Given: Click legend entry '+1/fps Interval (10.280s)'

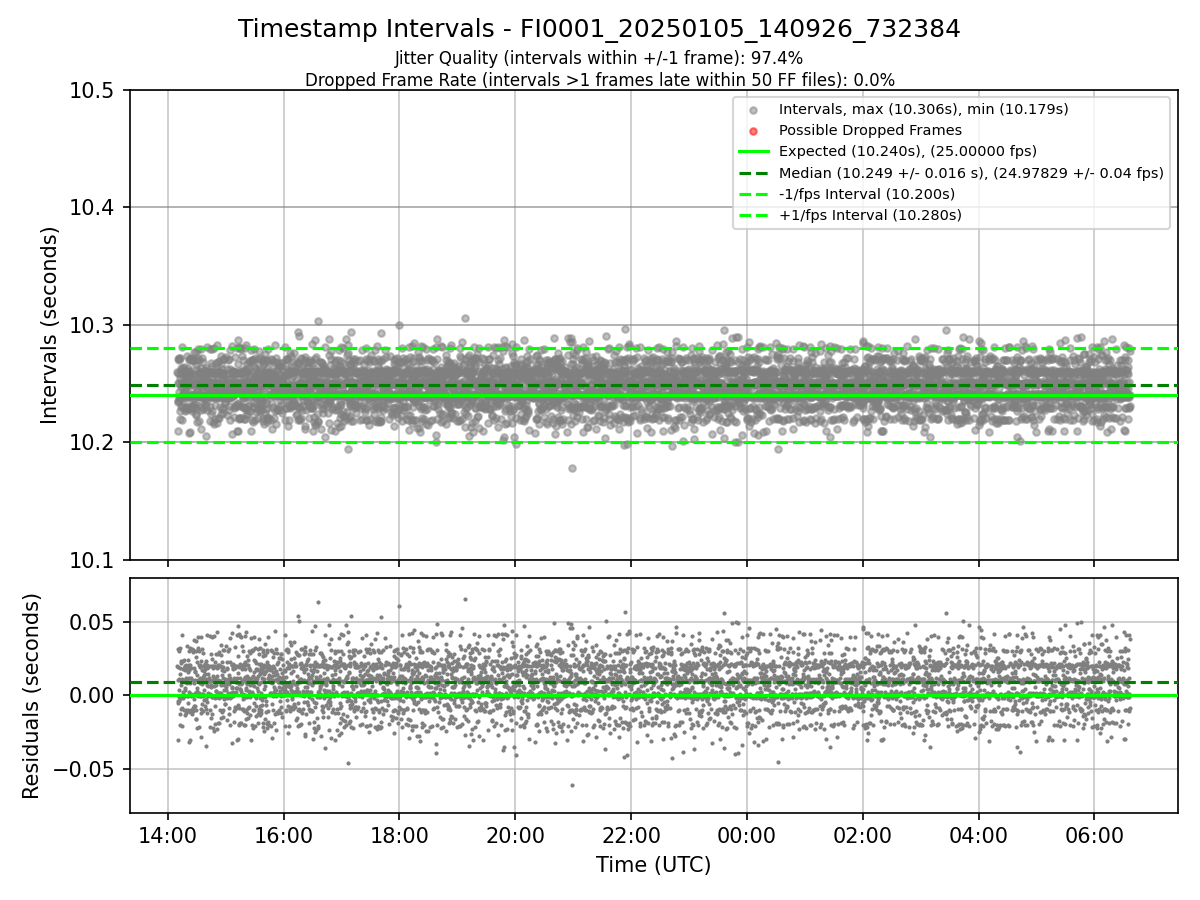Looking at the screenshot, I should [x=870, y=214].
